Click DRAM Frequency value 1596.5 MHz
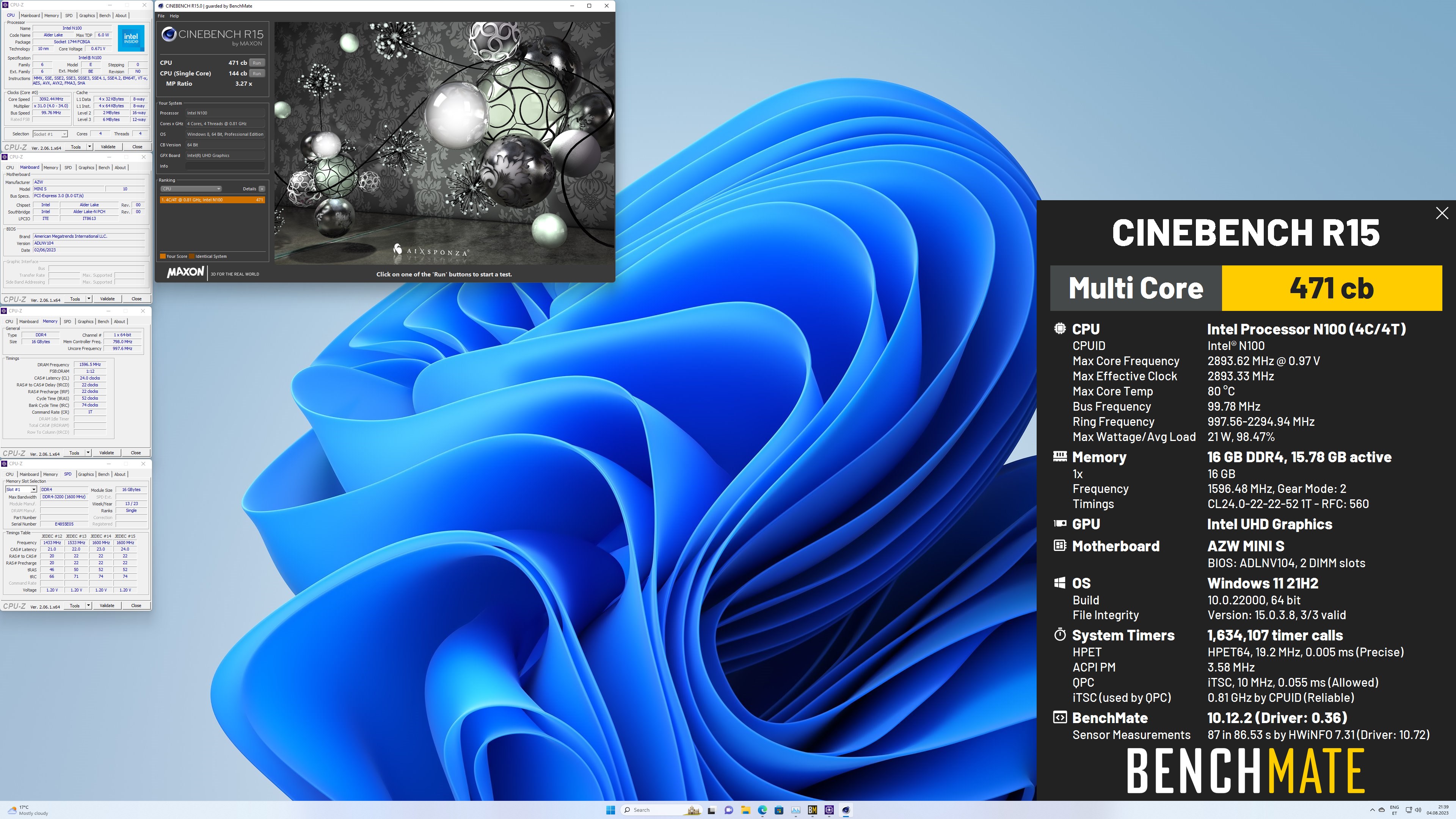This screenshot has width=1456, height=819. (x=90, y=364)
